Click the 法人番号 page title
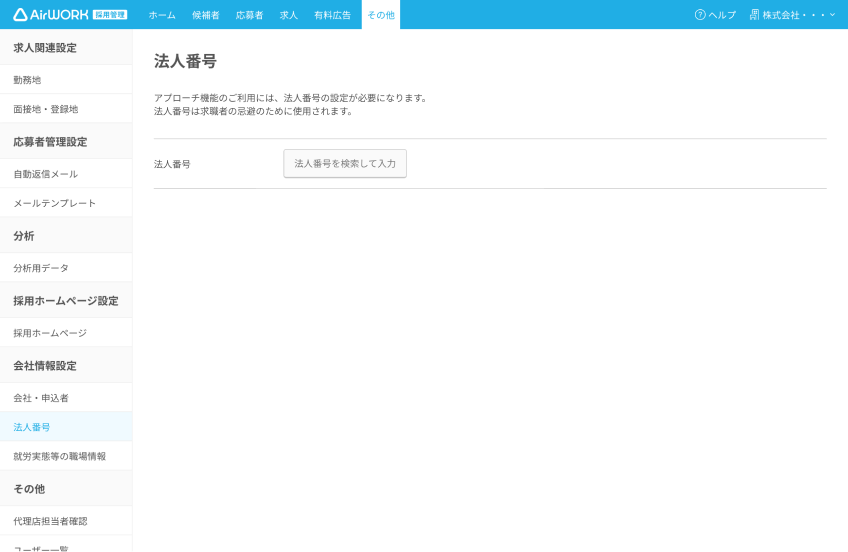Screen dimensions: 848x552 (186, 61)
